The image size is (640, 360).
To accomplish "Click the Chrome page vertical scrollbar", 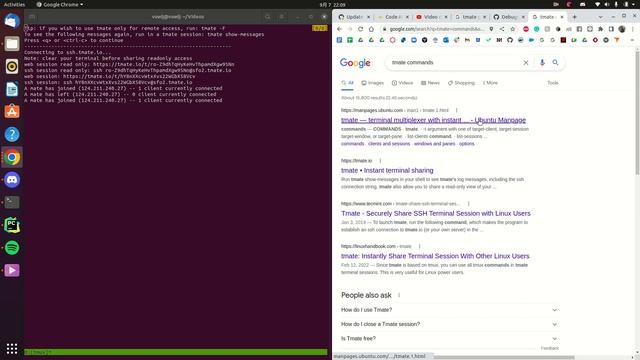I will 637,114.
